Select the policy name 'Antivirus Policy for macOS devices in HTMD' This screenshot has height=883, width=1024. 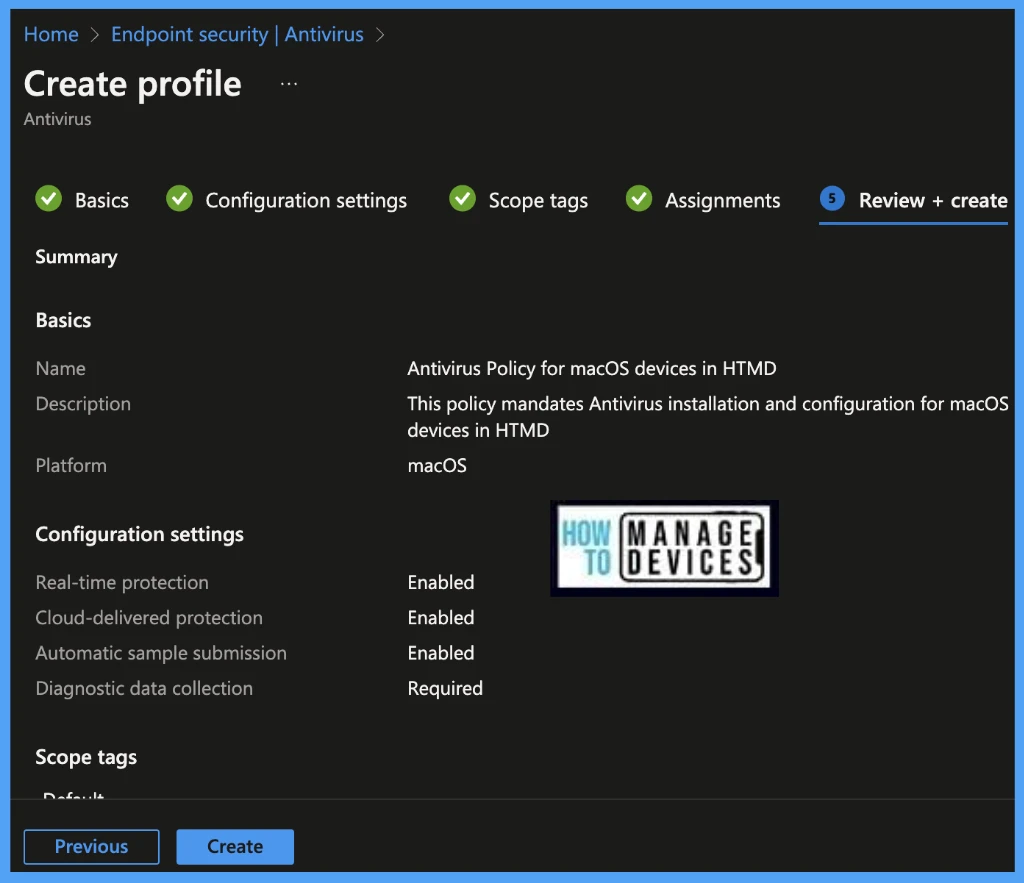(592, 368)
